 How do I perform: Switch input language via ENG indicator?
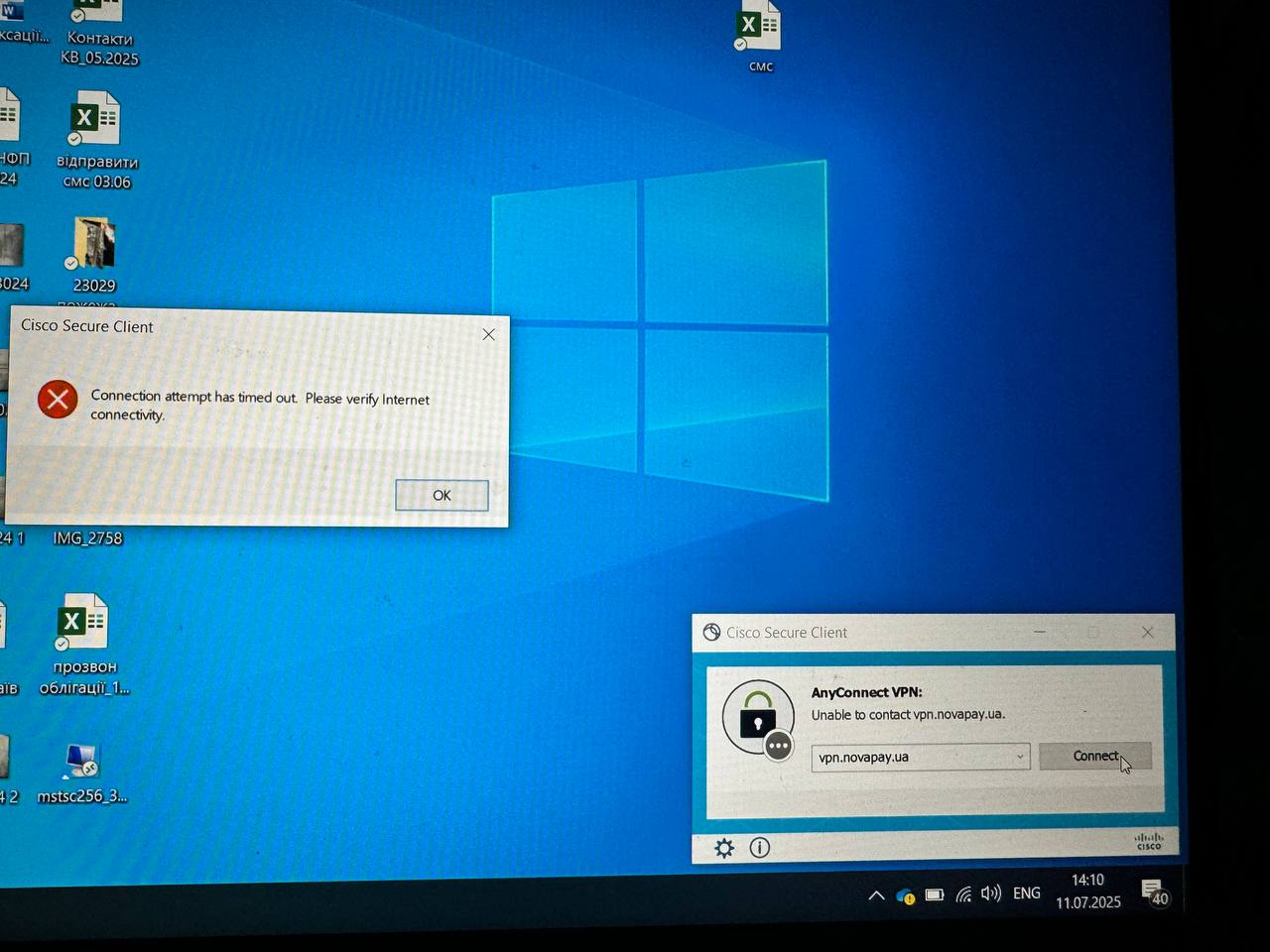(1027, 893)
